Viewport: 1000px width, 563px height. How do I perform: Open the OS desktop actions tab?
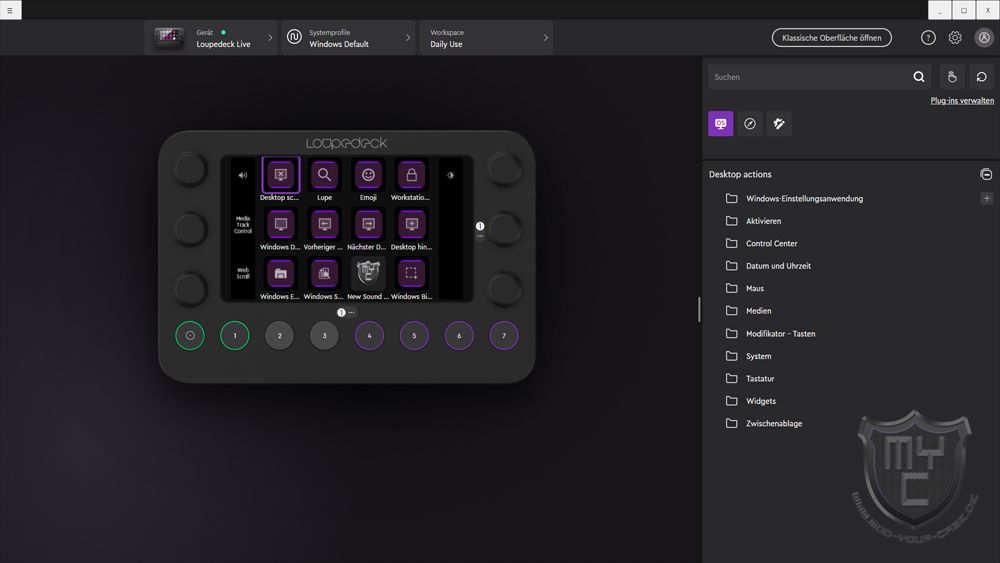pyautogui.click(x=721, y=124)
